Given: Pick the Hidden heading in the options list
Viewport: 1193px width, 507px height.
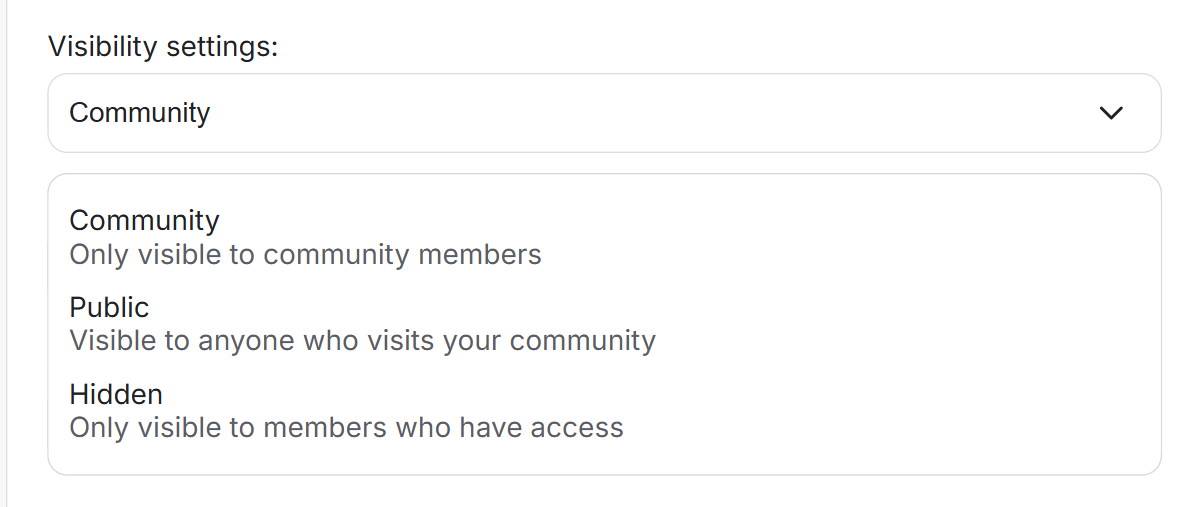Looking at the screenshot, I should click(x=116, y=394).
